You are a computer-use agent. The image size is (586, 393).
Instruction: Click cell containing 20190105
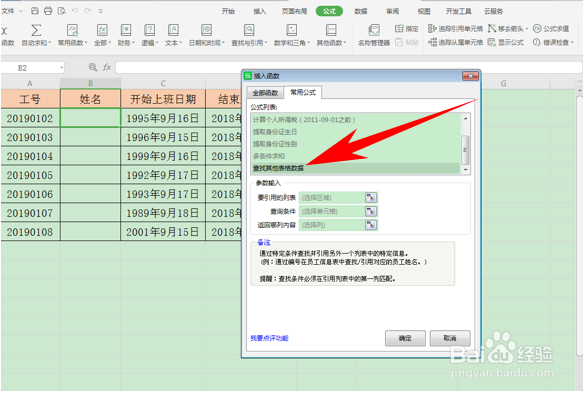click(30, 175)
